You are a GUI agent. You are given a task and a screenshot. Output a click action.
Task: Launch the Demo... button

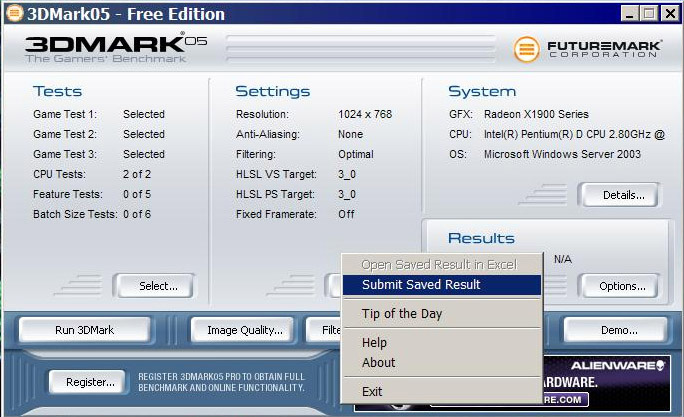click(616, 330)
